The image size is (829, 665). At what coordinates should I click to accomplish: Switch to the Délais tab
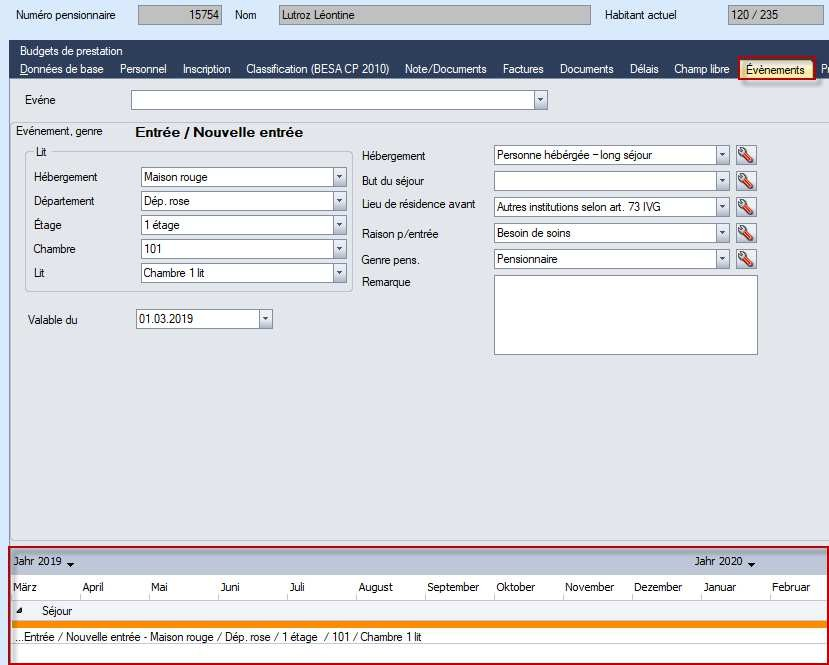pos(644,69)
